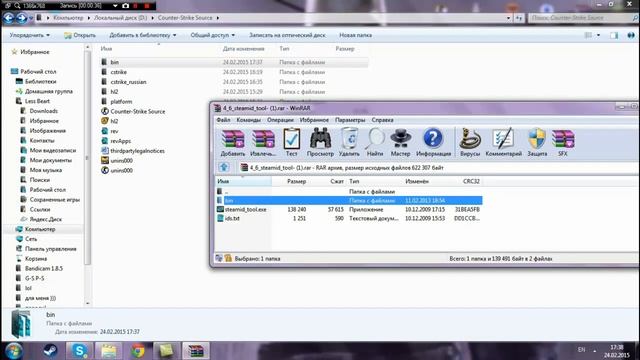640x360 pixels.
Task: Go up one level in WinRAR
Action: click(x=224, y=167)
